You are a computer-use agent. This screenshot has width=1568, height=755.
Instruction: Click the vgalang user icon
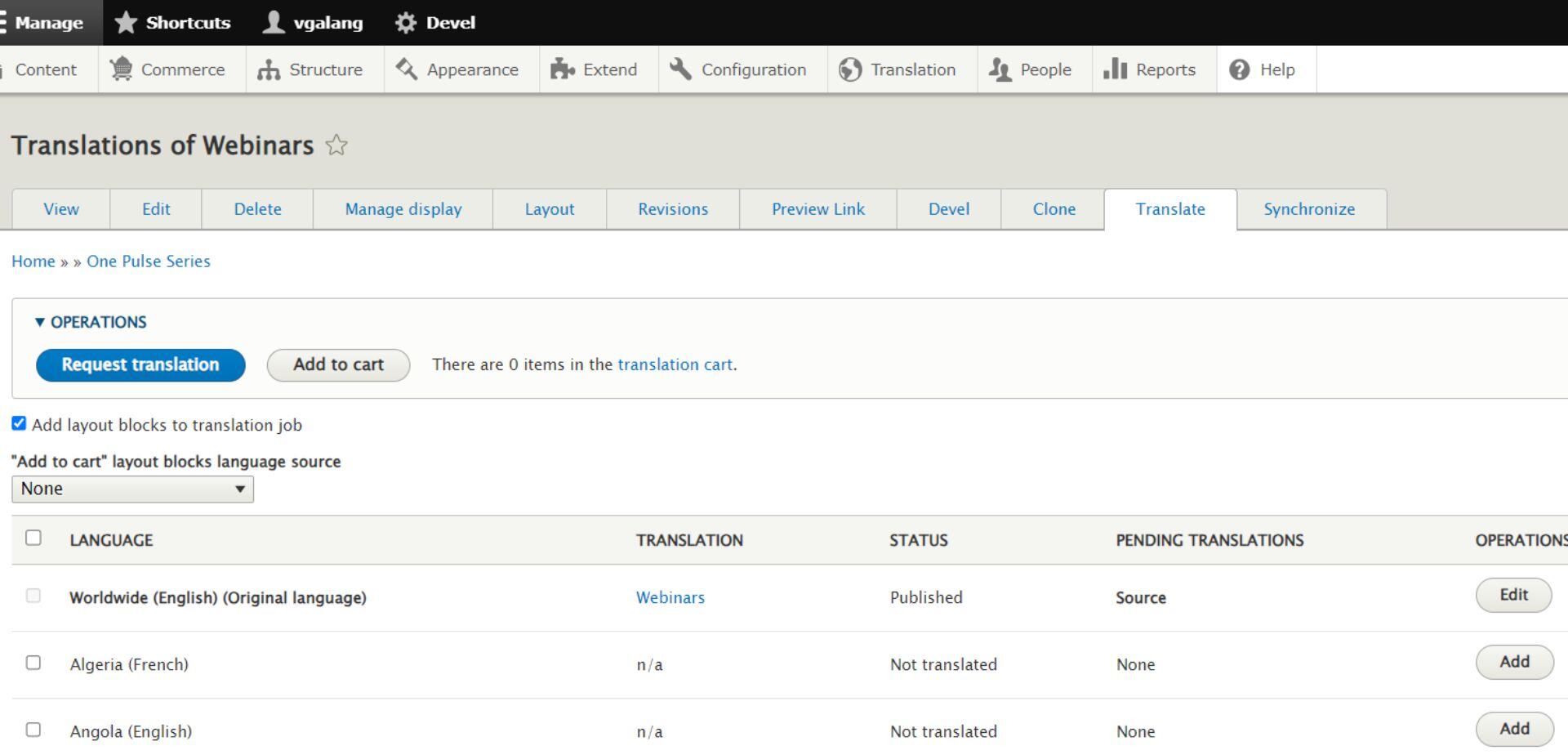[x=274, y=22]
